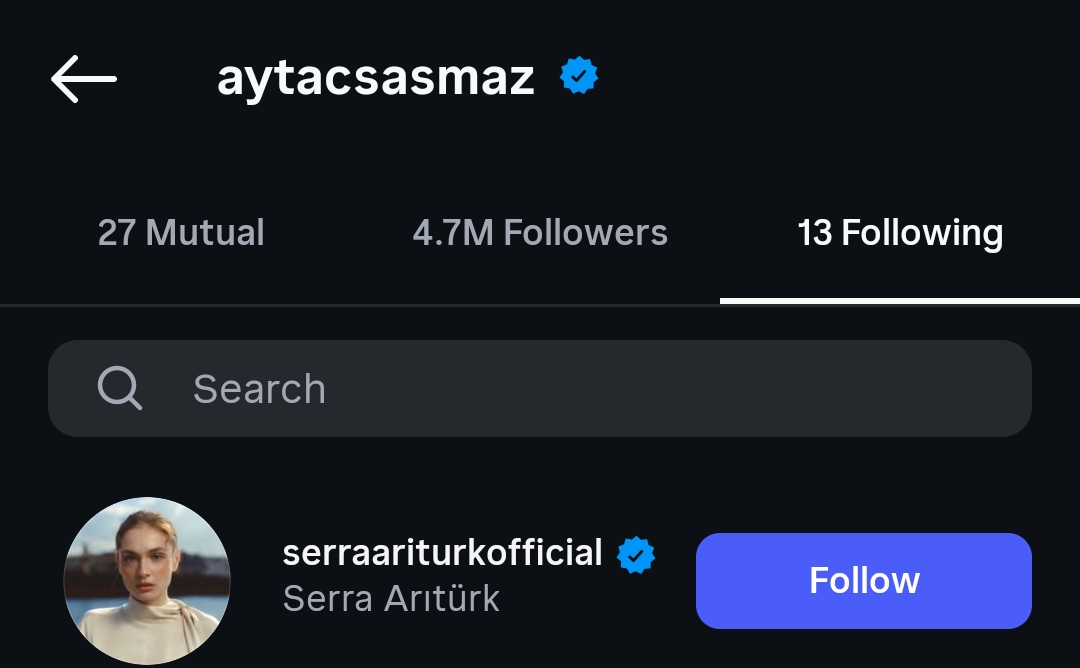
Task: Click the Search placeholder text
Action: [x=259, y=389]
